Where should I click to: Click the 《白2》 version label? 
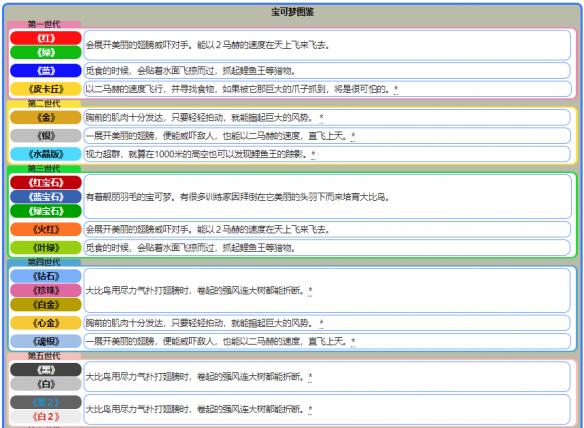coord(46,416)
